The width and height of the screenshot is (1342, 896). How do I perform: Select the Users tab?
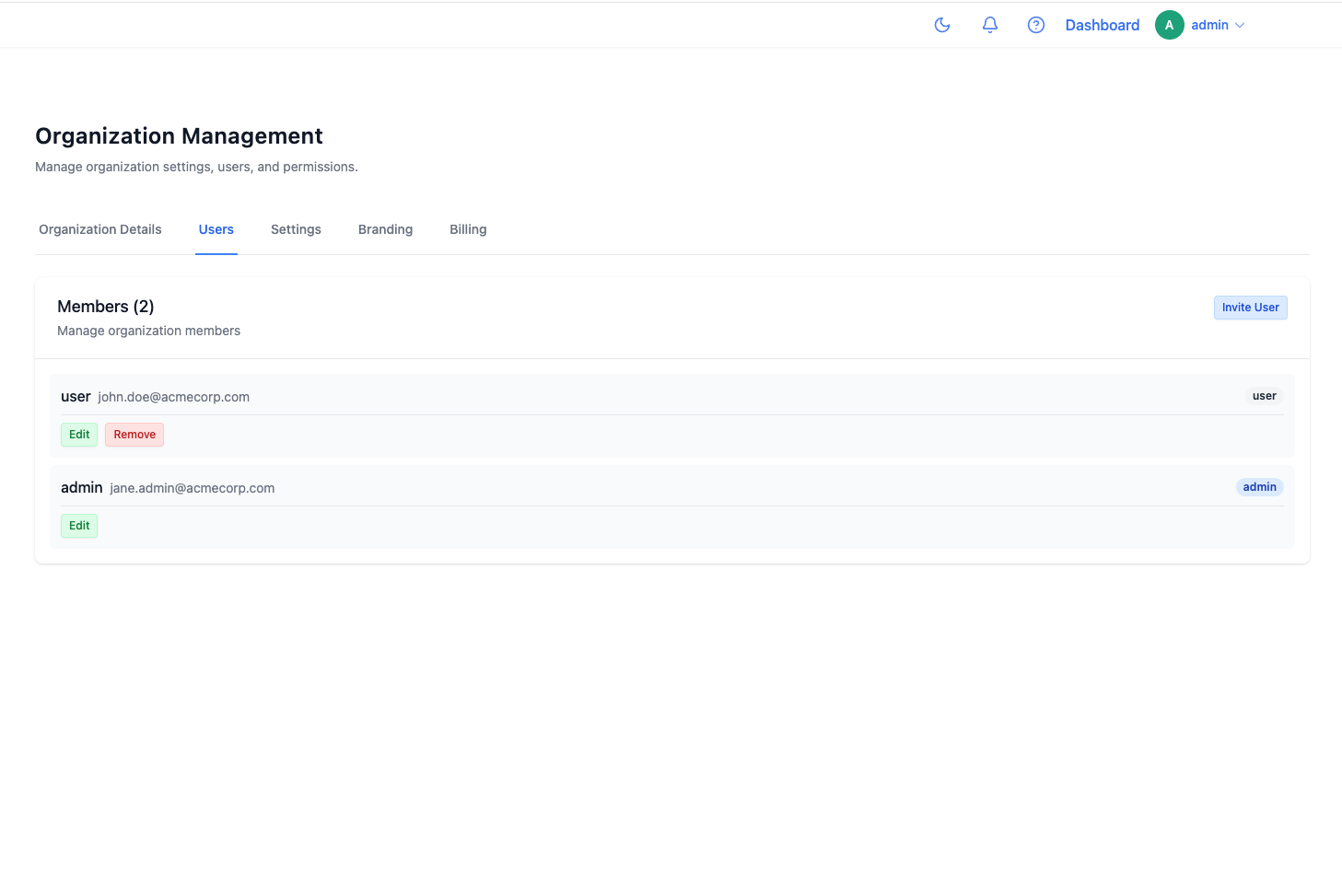[x=216, y=229]
